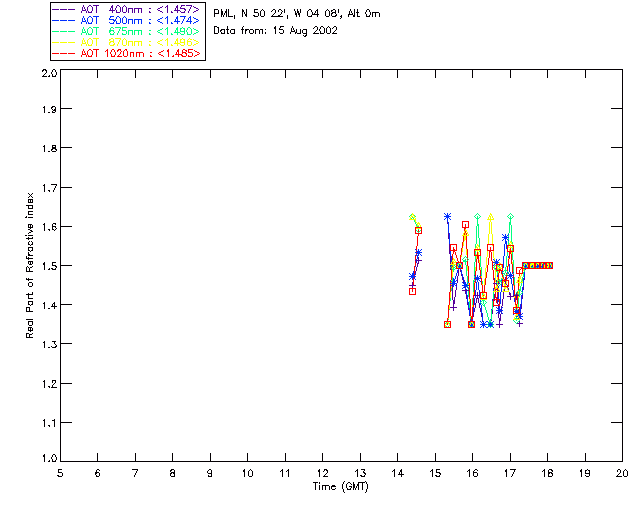Click the y-axis tick label 1.5
The height and width of the screenshot is (512, 640).
coord(49,266)
